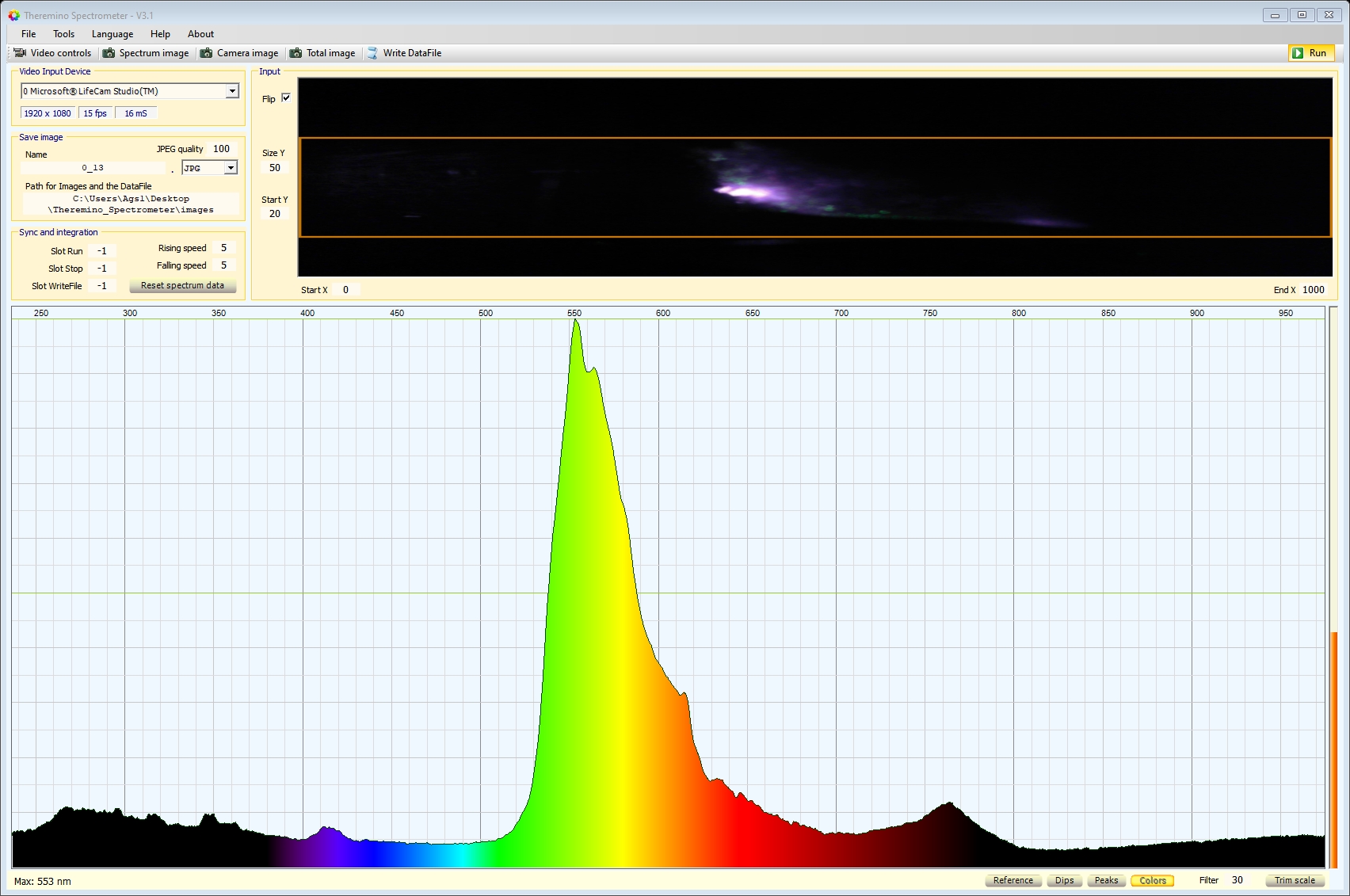Viewport: 1350px width, 896px height.
Task: Uncheck the Flip checkbox
Action: 286,98
